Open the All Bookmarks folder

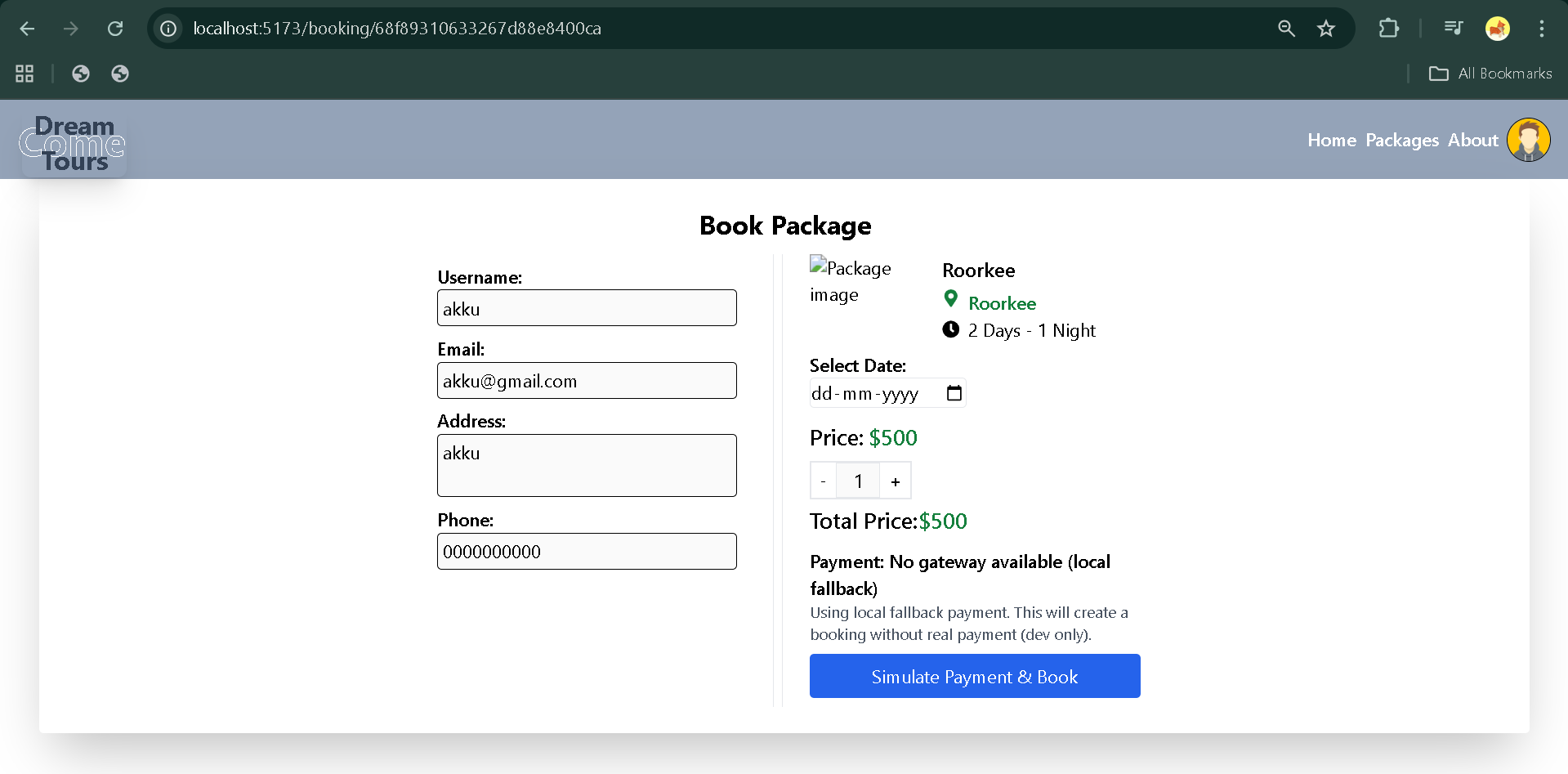point(1490,74)
